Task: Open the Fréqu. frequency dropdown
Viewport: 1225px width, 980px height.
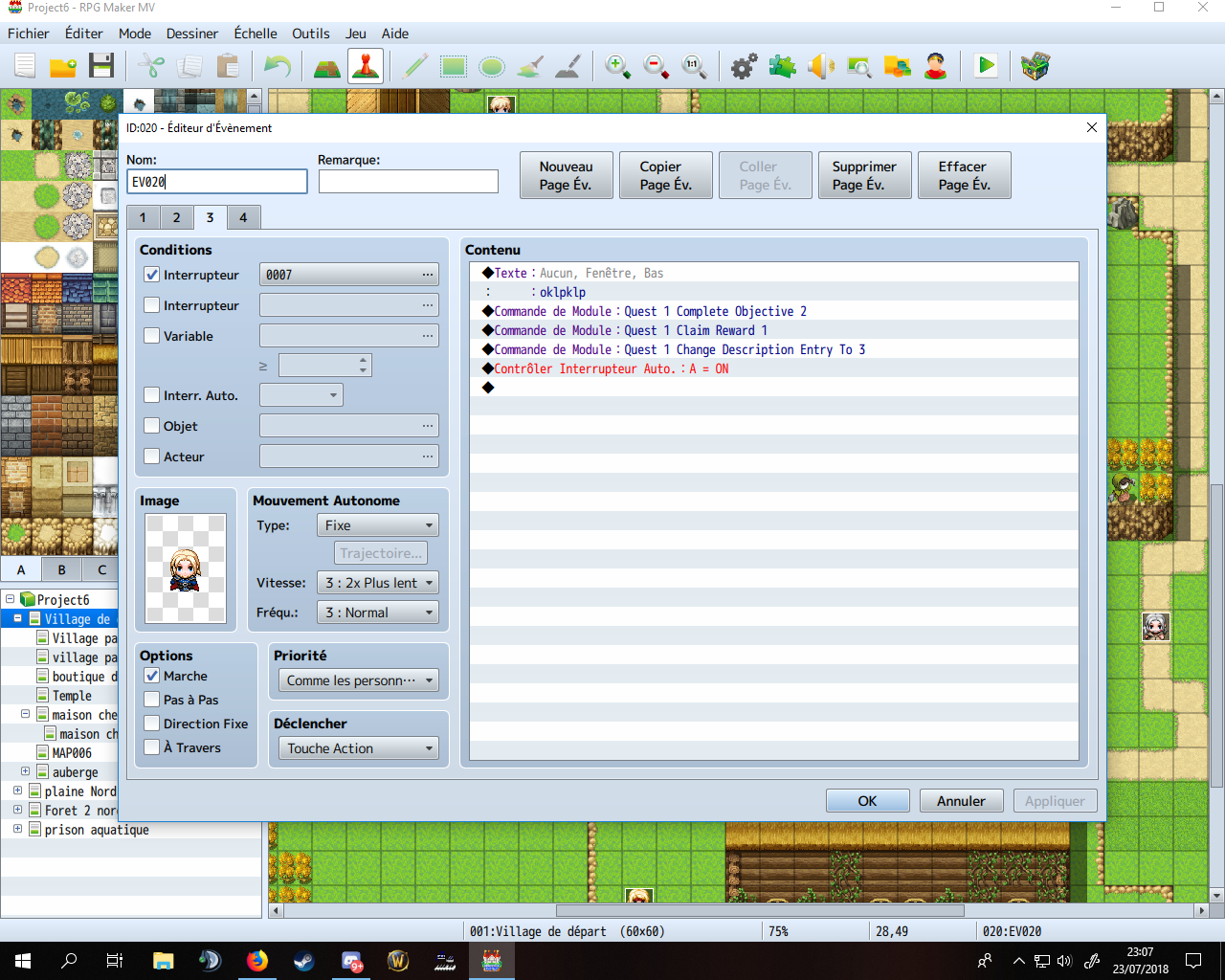Action: pyautogui.click(x=378, y=612)
